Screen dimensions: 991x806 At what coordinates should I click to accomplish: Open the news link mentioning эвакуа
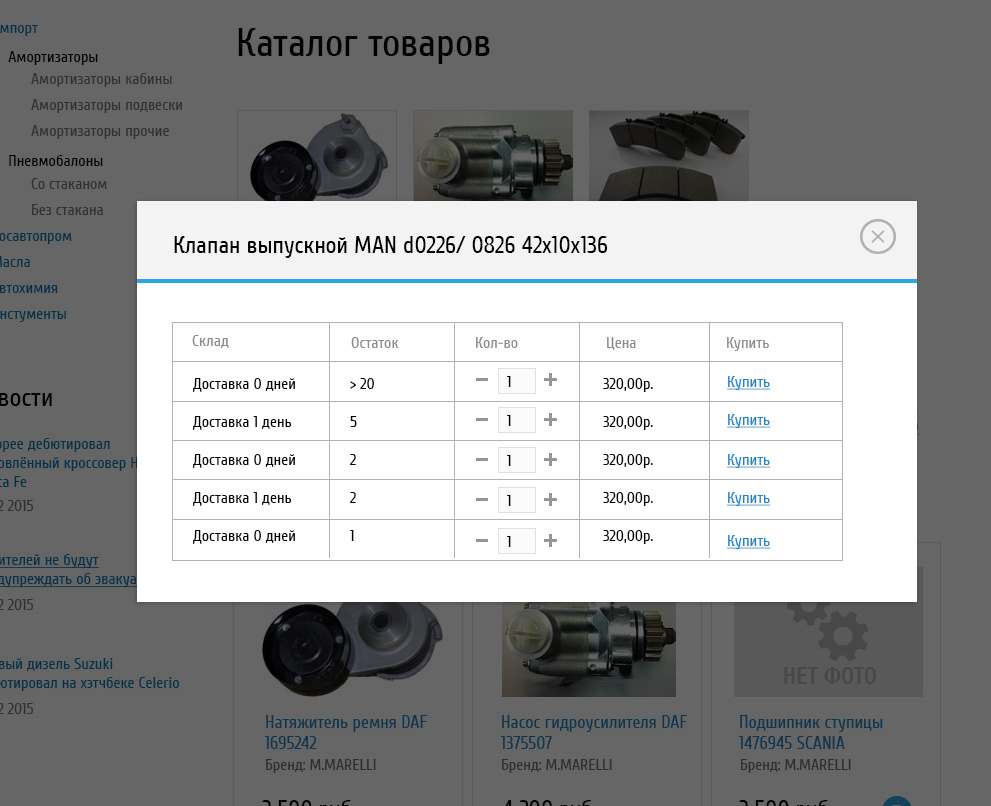click(68, 570)
